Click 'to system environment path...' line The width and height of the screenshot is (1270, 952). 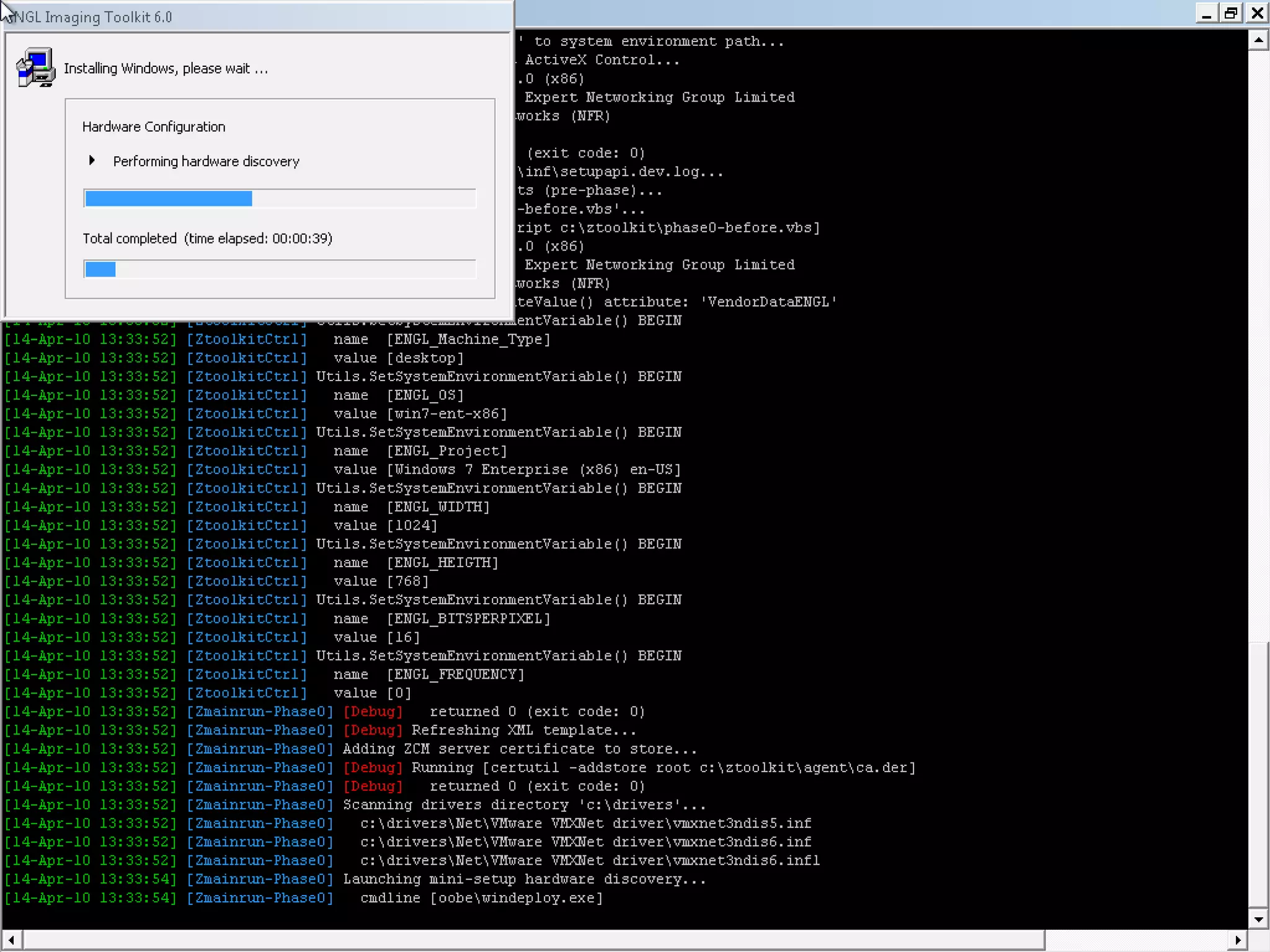click(x=659, y=42)
